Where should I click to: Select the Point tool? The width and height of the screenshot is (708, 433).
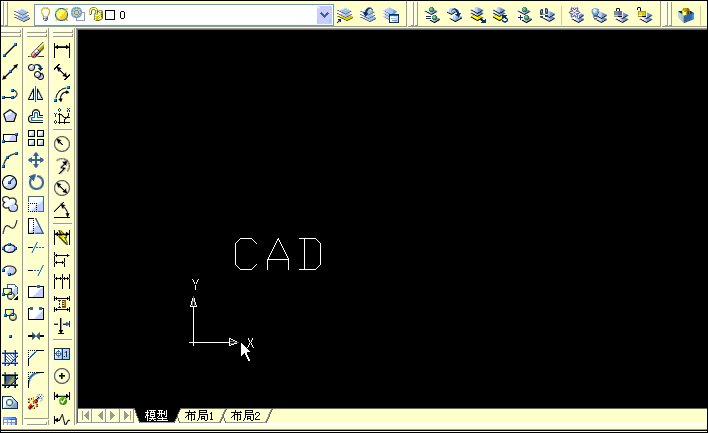[10, 336]
